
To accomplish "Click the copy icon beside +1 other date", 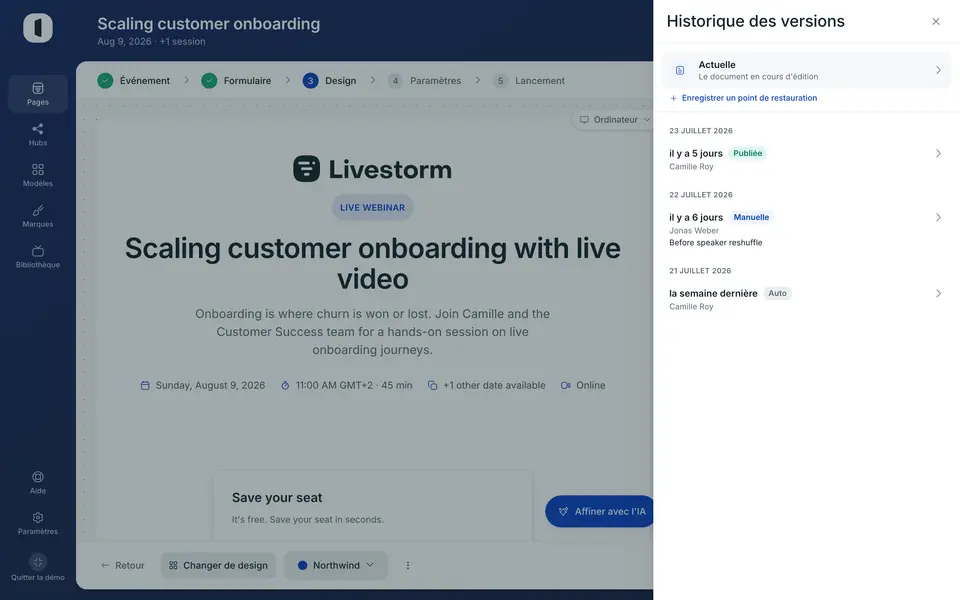I will [432, 386].
